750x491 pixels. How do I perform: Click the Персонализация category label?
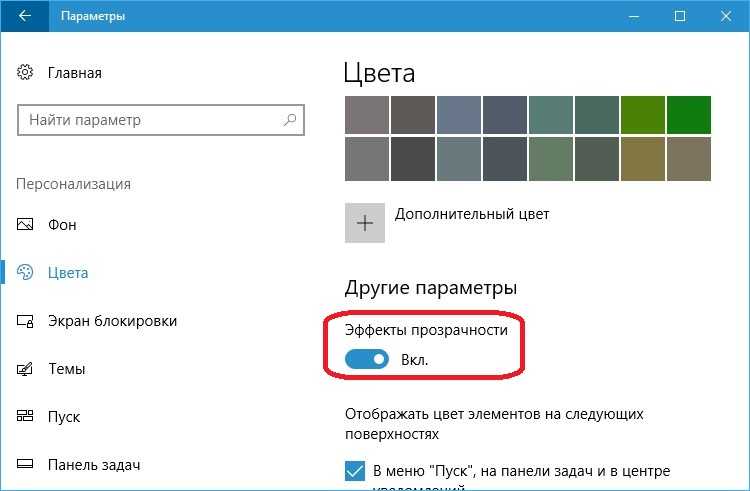pos(73,184)
